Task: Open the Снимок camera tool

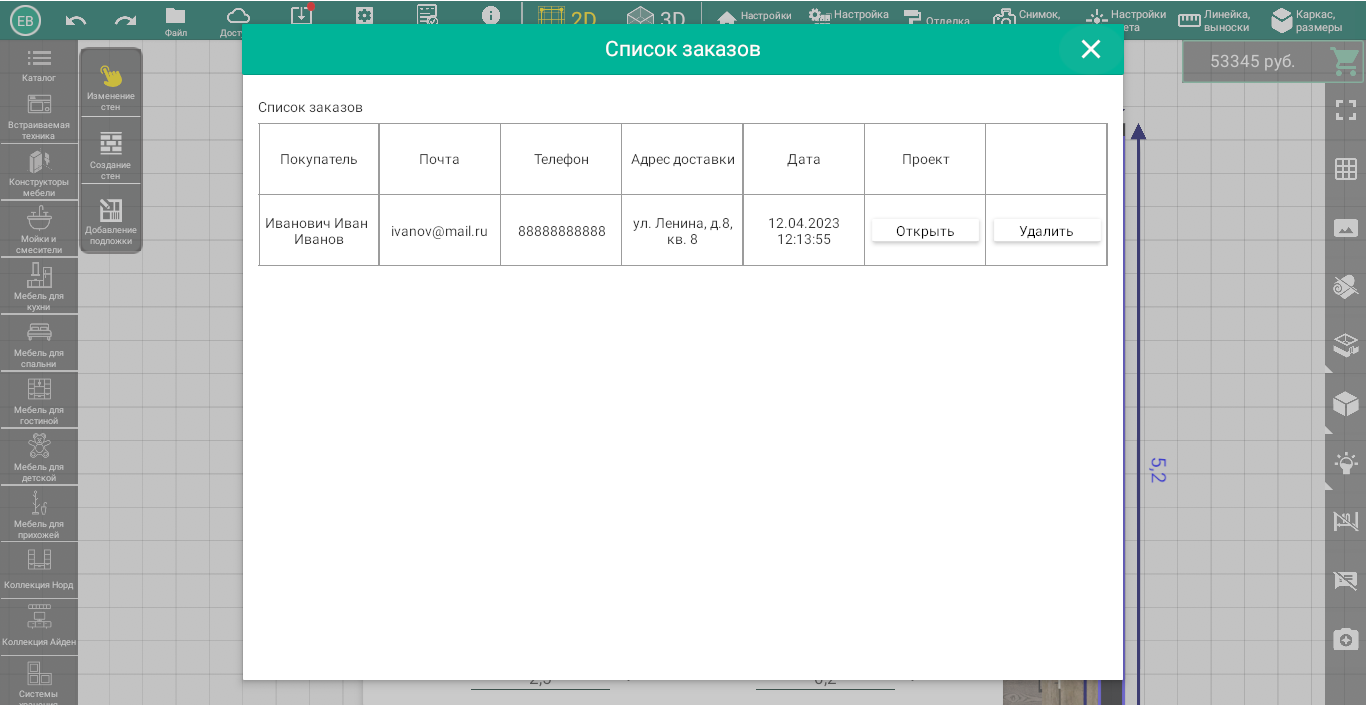Action: 1026,18
